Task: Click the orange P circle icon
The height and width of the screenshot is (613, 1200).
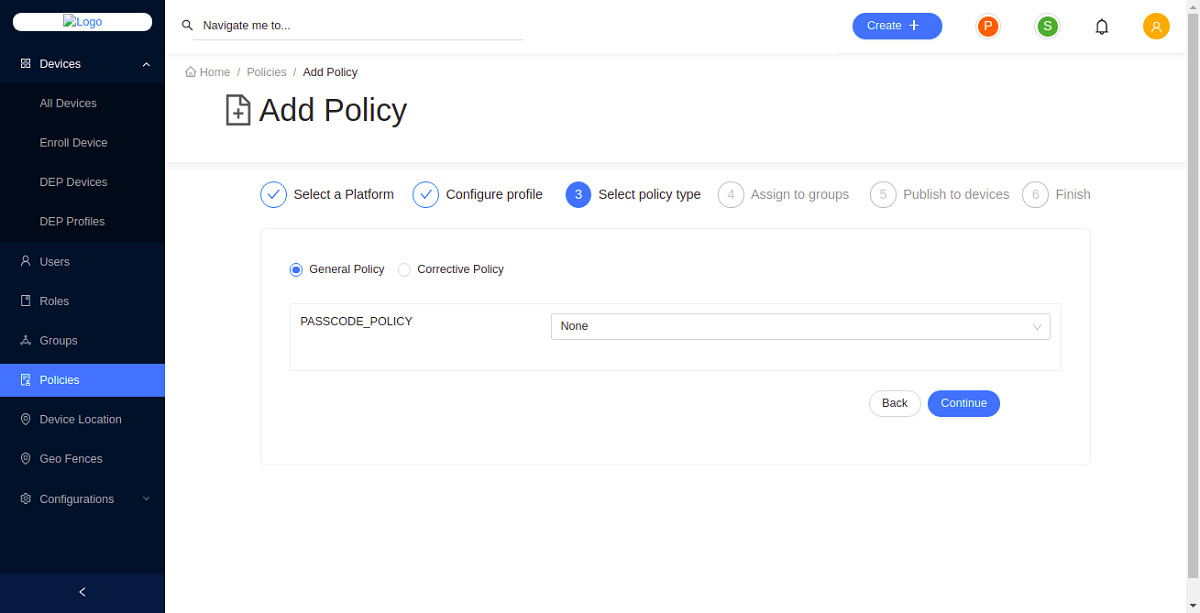Action: click(x=988, y=26)
